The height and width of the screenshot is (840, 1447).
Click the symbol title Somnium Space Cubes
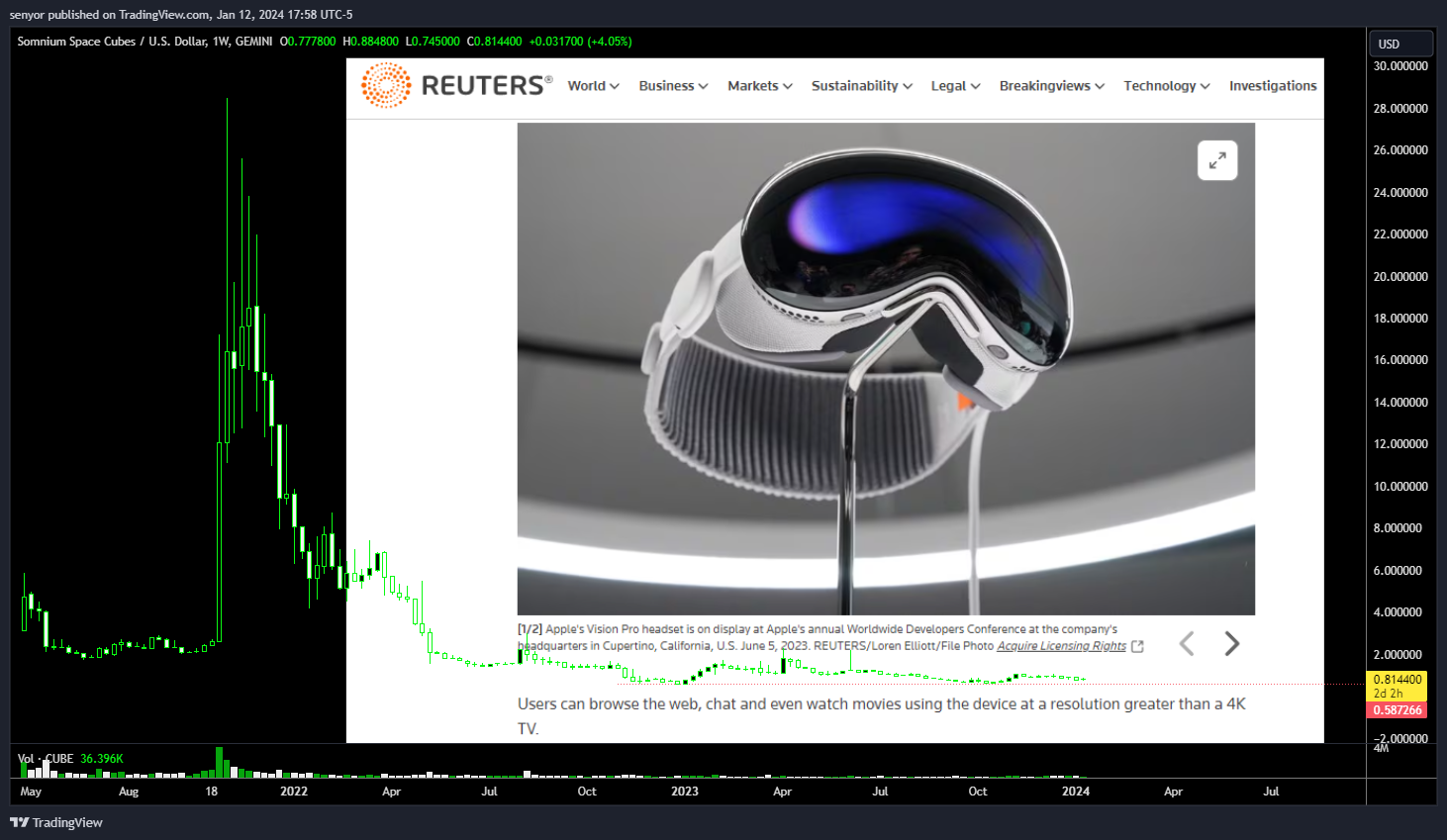coord(76,42)
